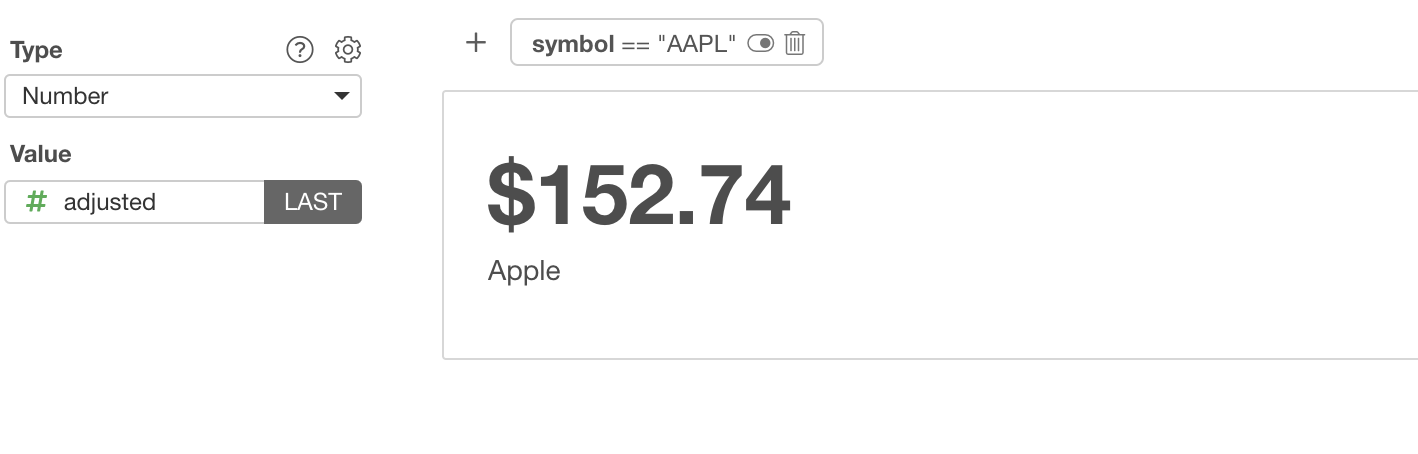Screen dimensions: 1418x454
Task: Click the green # icon beside adjusted
Action: pyautogui.click(x=36, y=202)
